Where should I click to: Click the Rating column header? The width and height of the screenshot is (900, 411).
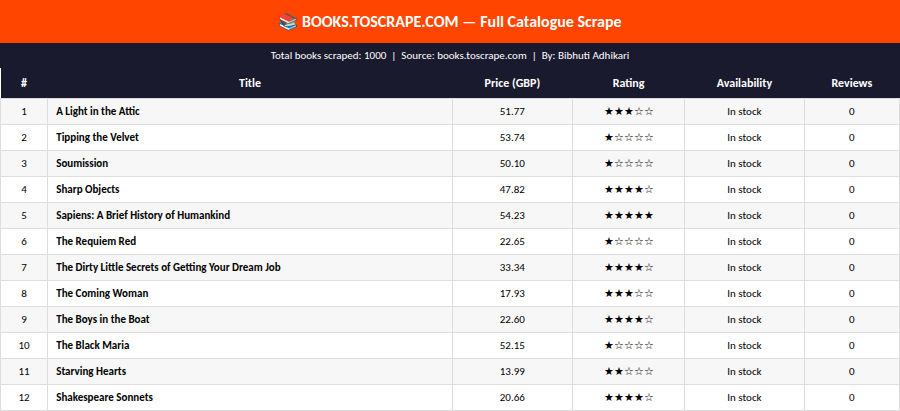629,83
